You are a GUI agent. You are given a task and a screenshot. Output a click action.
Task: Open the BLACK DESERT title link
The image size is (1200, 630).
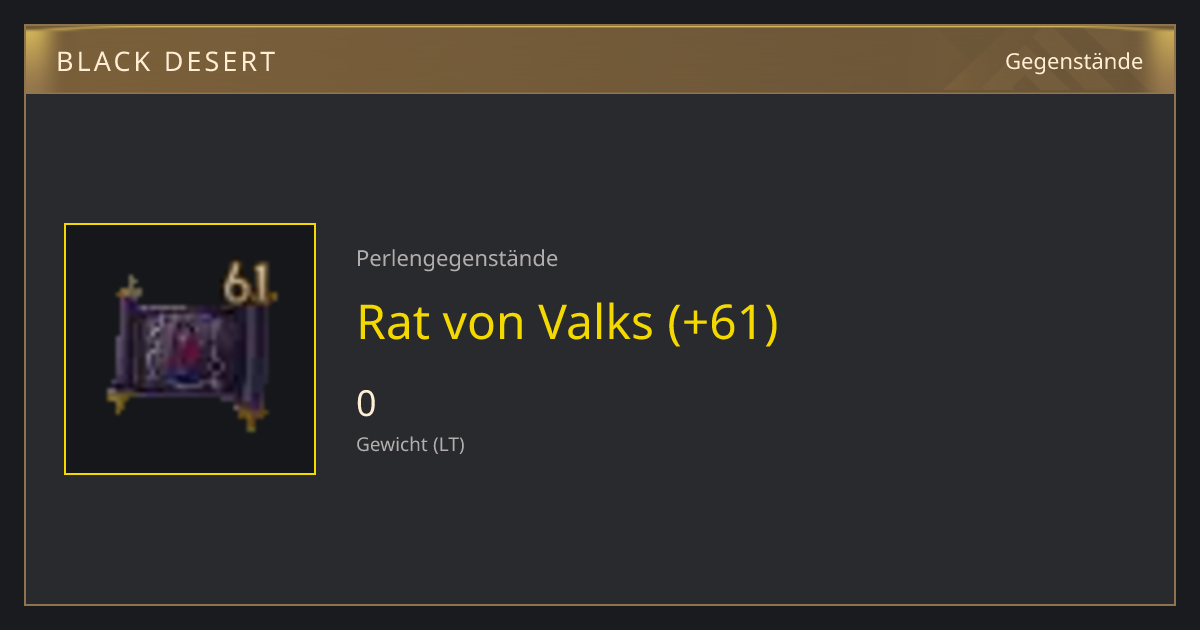click(166, 62)
